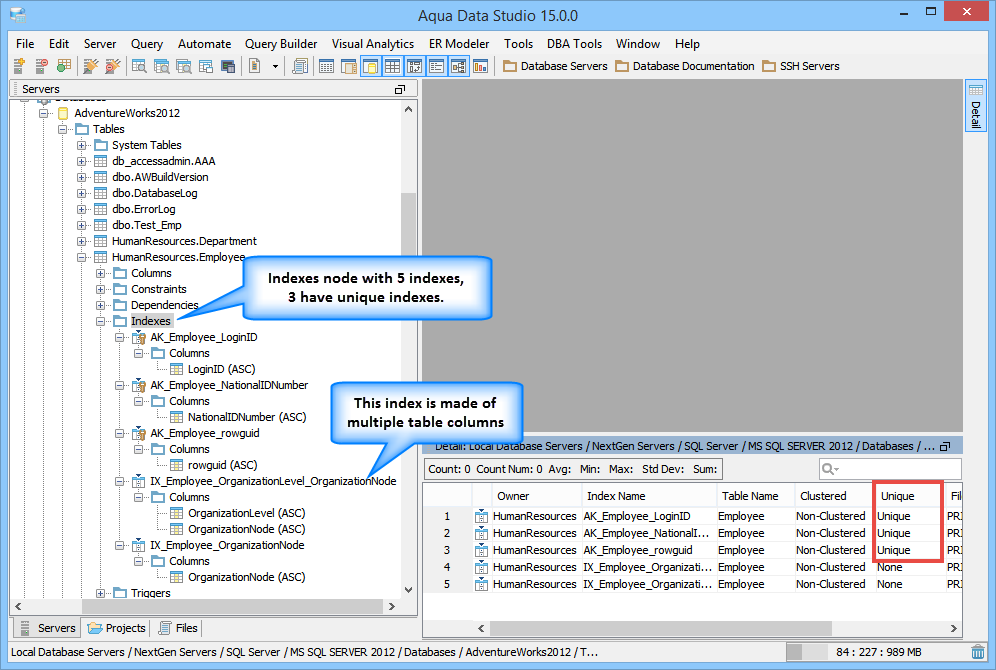Select the IX_Employee_OrganizationNode index icon
Viewport: 996px width, 670px height.
tap(138, 546)
